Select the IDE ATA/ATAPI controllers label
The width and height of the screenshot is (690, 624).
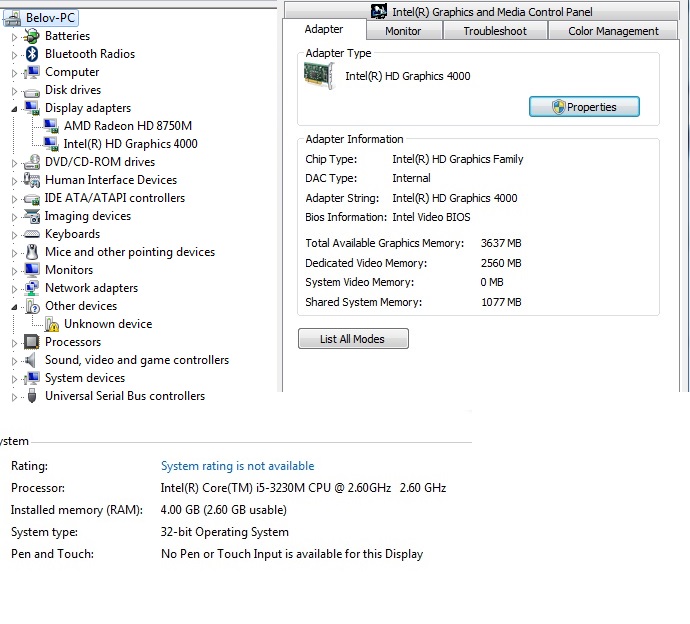(114, 198)
